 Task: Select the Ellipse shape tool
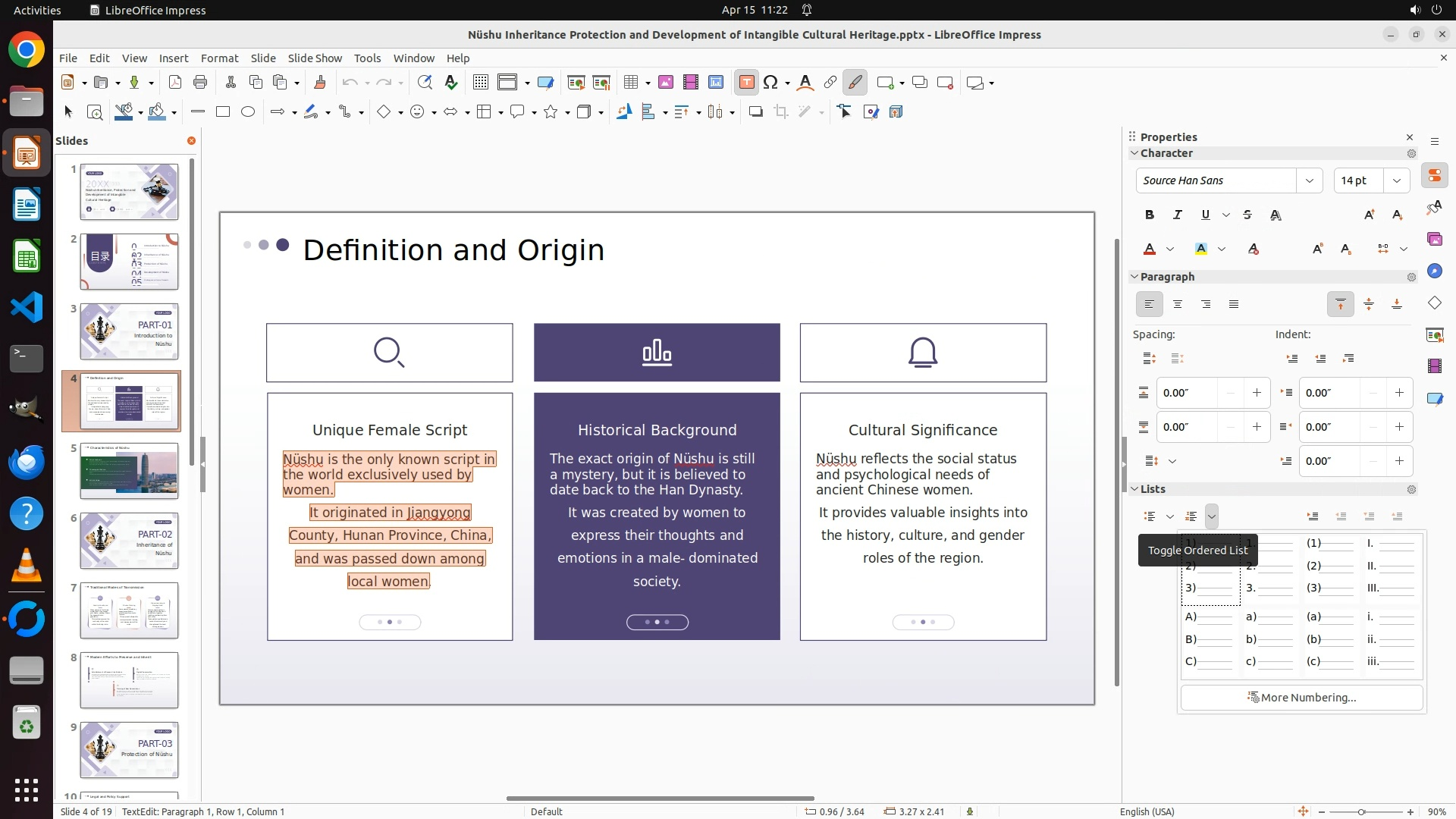[248, 112]
